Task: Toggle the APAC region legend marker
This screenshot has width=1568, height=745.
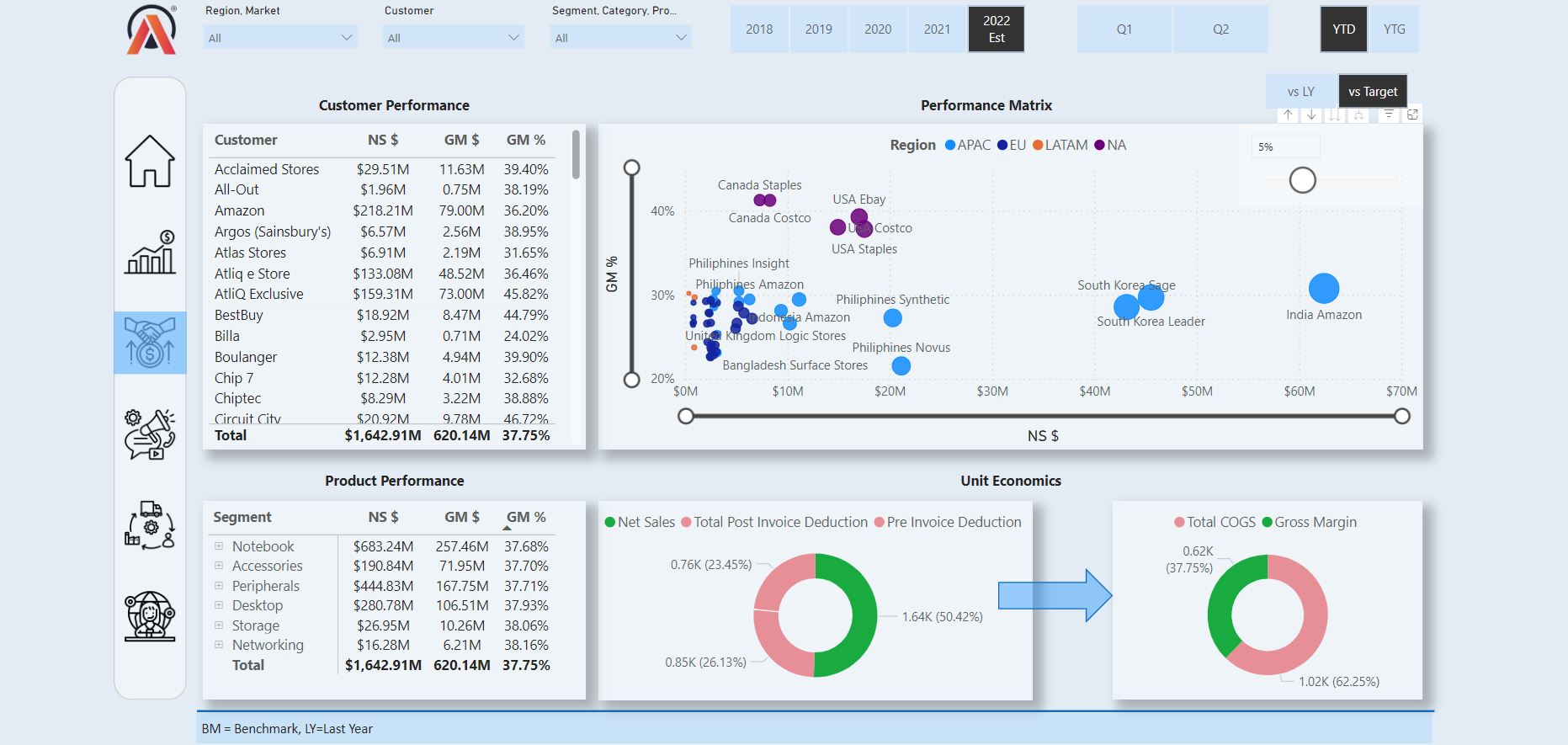Action: tap(950, 145)
